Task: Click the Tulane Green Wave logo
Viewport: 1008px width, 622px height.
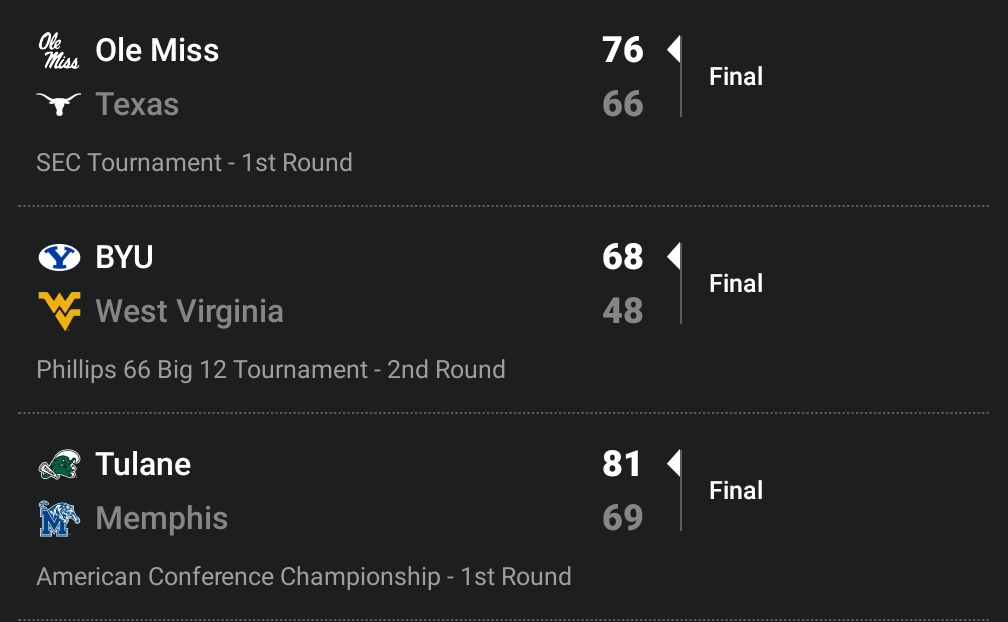Action: point(58,465)
